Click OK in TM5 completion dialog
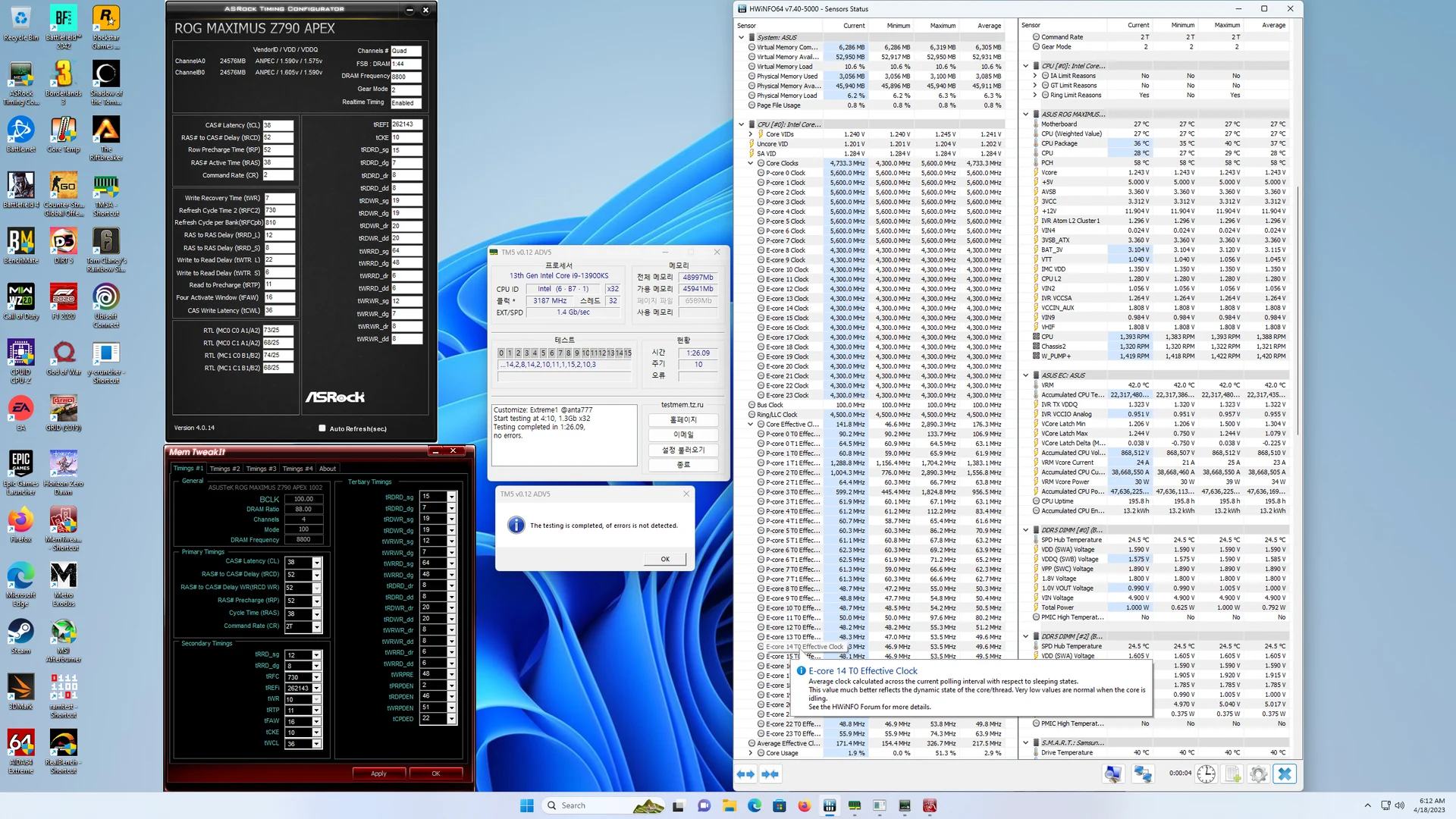1456x819 pixels. pos(664,559)
